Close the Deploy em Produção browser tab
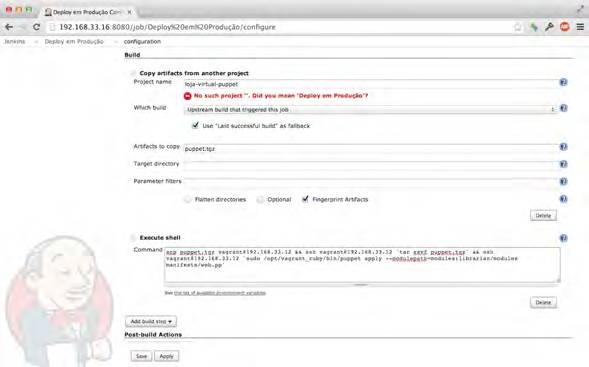This screenshot has height=367, width=589. 129,12
